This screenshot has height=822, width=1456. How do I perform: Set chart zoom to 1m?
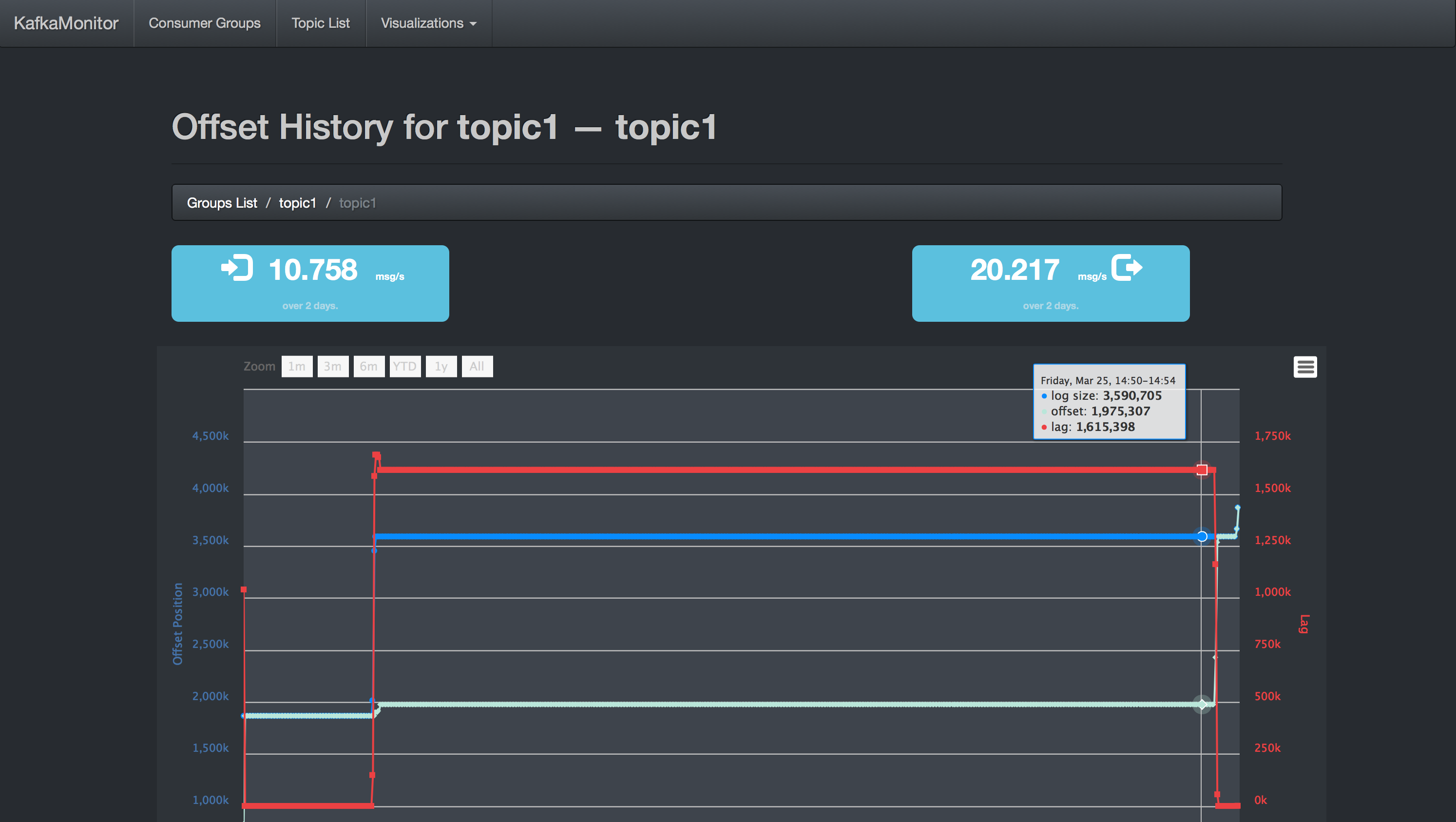297,366
